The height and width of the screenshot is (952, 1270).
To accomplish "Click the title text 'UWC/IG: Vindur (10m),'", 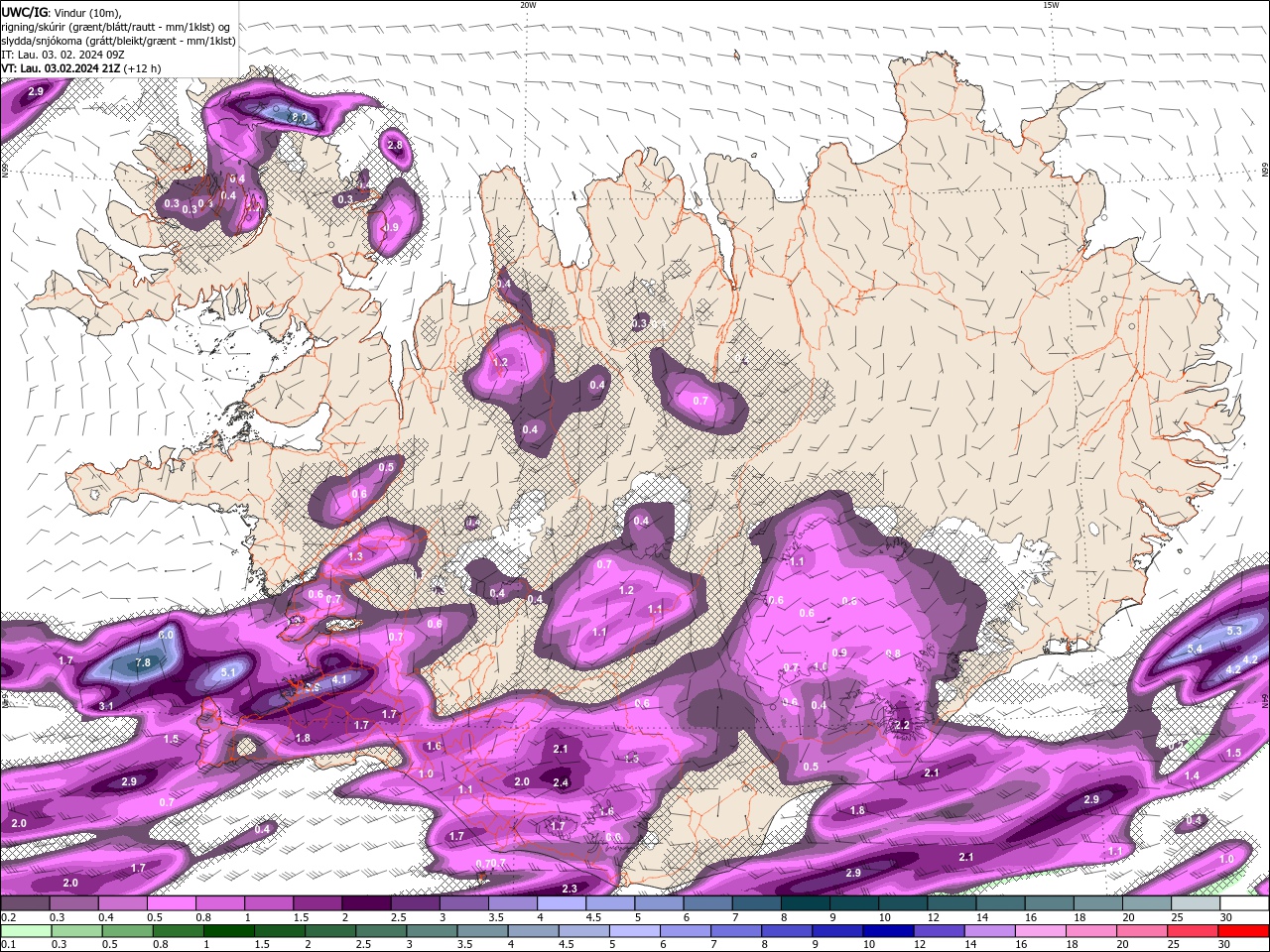I will click(x=61, y=12).
